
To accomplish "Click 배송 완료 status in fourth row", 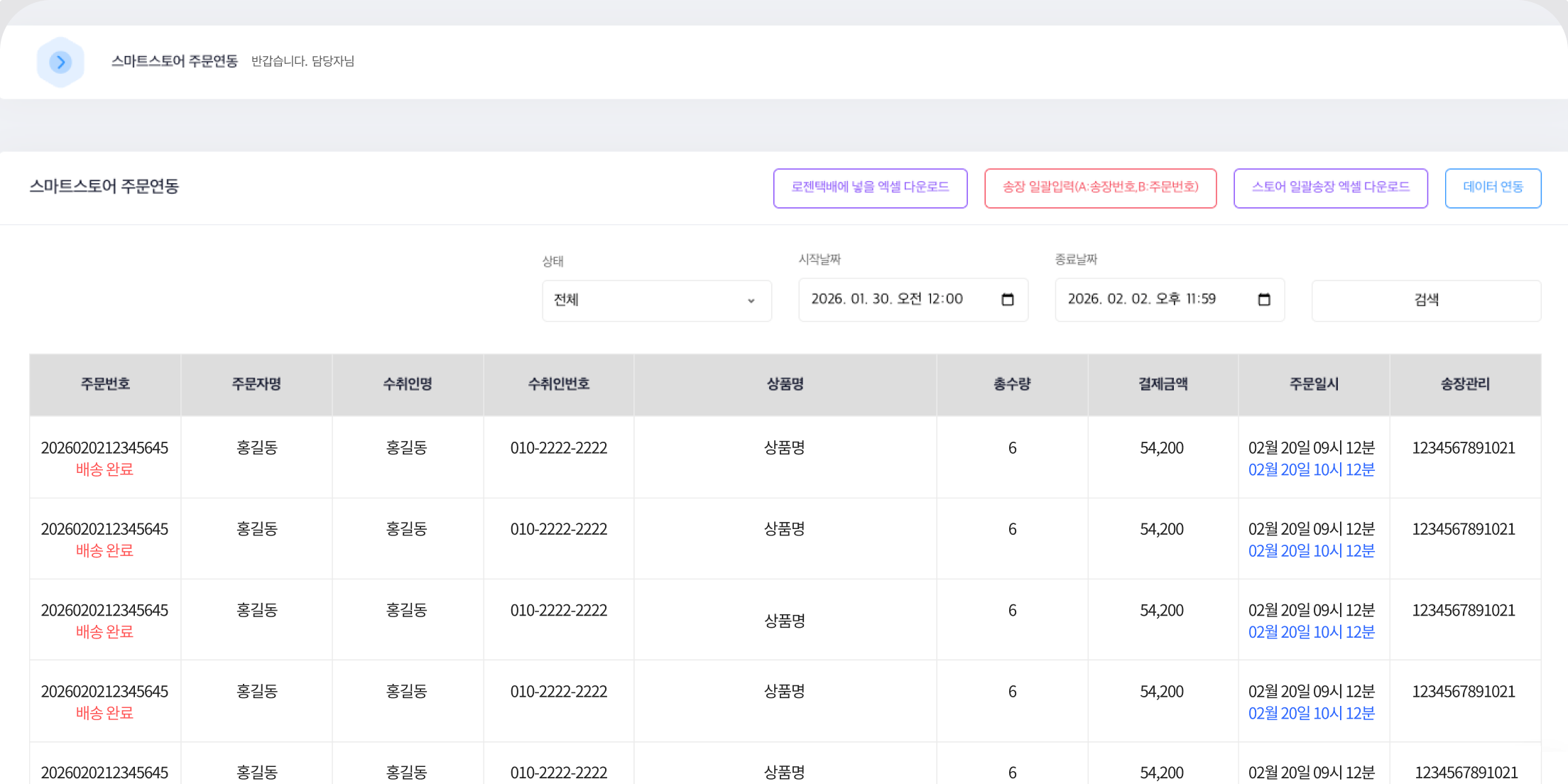I will click(104, 712).
